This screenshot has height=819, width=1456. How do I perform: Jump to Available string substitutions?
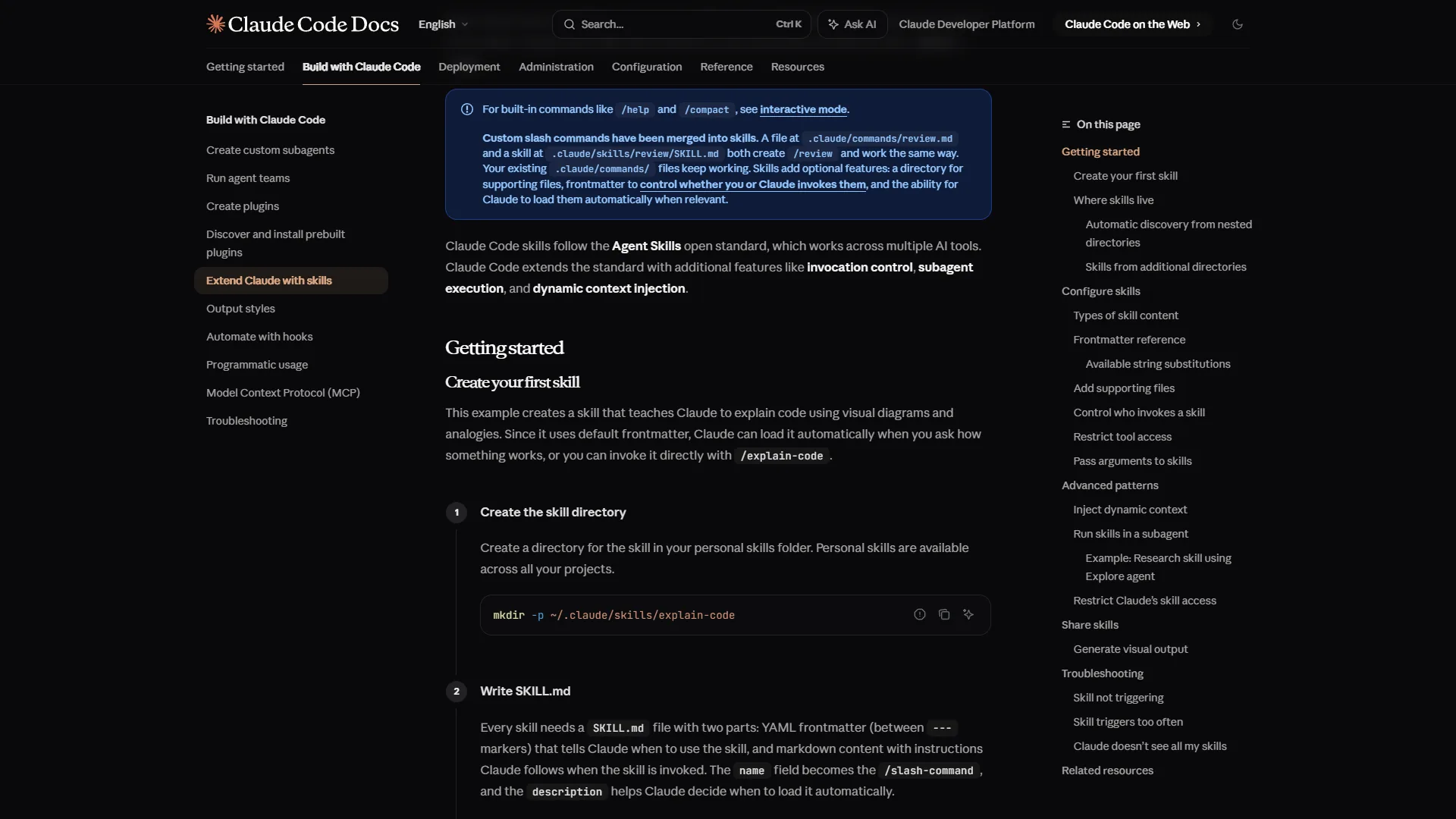point(1157,364)
